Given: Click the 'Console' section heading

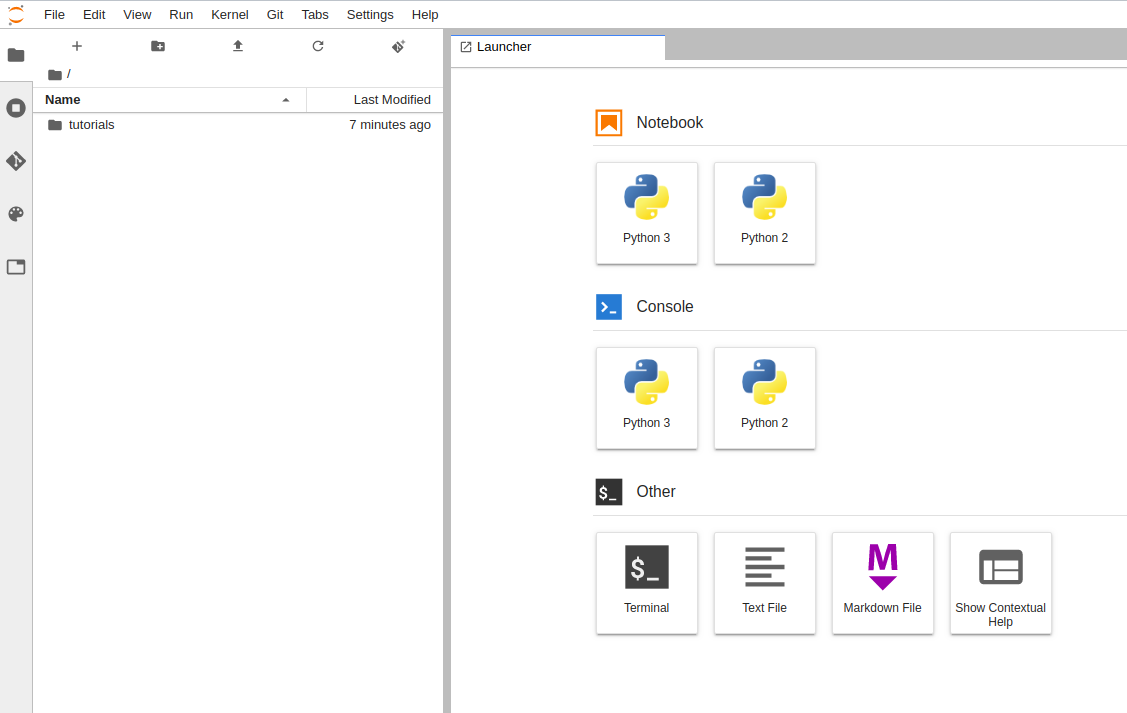Looking at the screenshot, I should click(665, 307).
